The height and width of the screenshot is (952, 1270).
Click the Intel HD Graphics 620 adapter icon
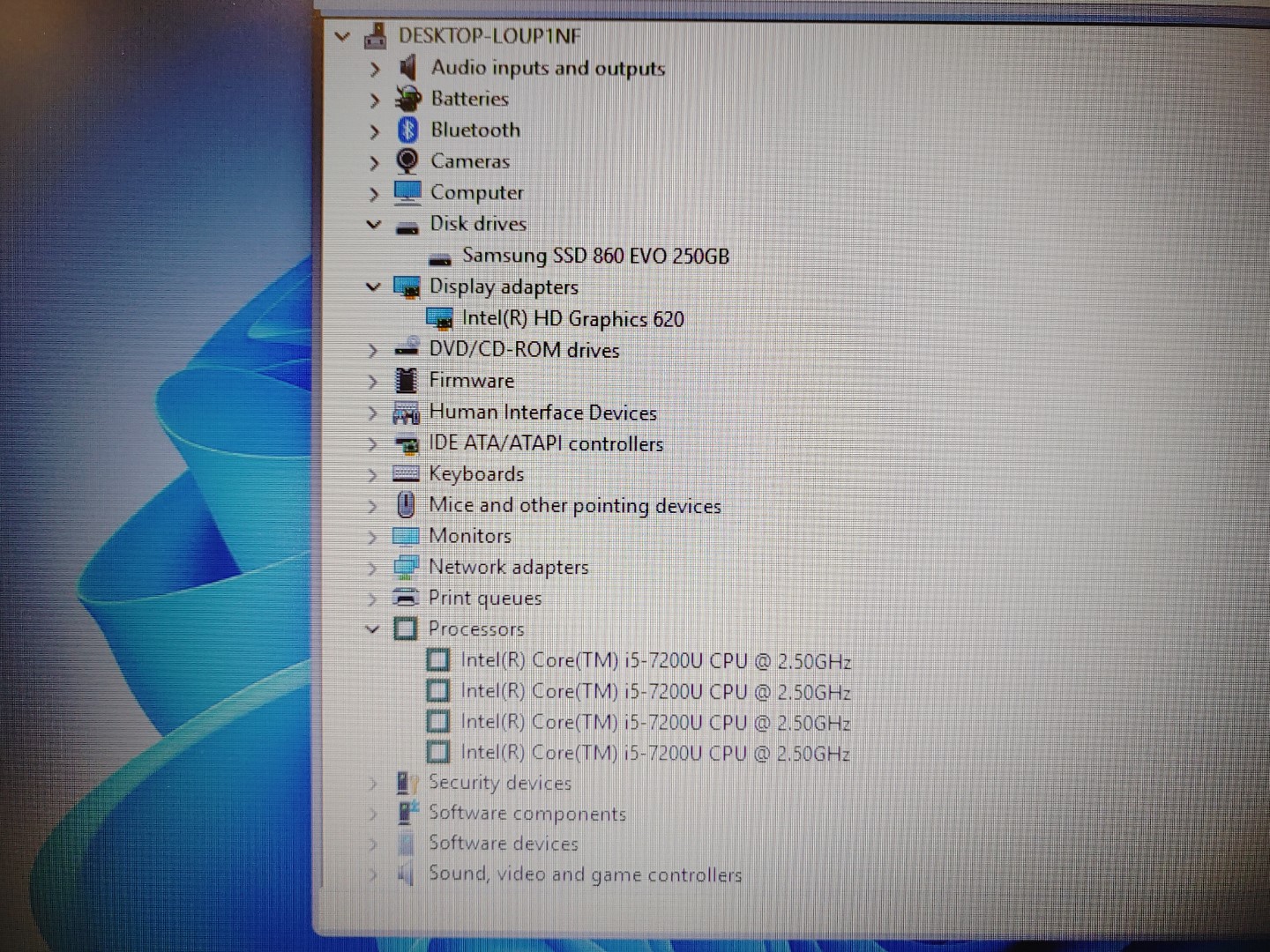pos(439,318)
